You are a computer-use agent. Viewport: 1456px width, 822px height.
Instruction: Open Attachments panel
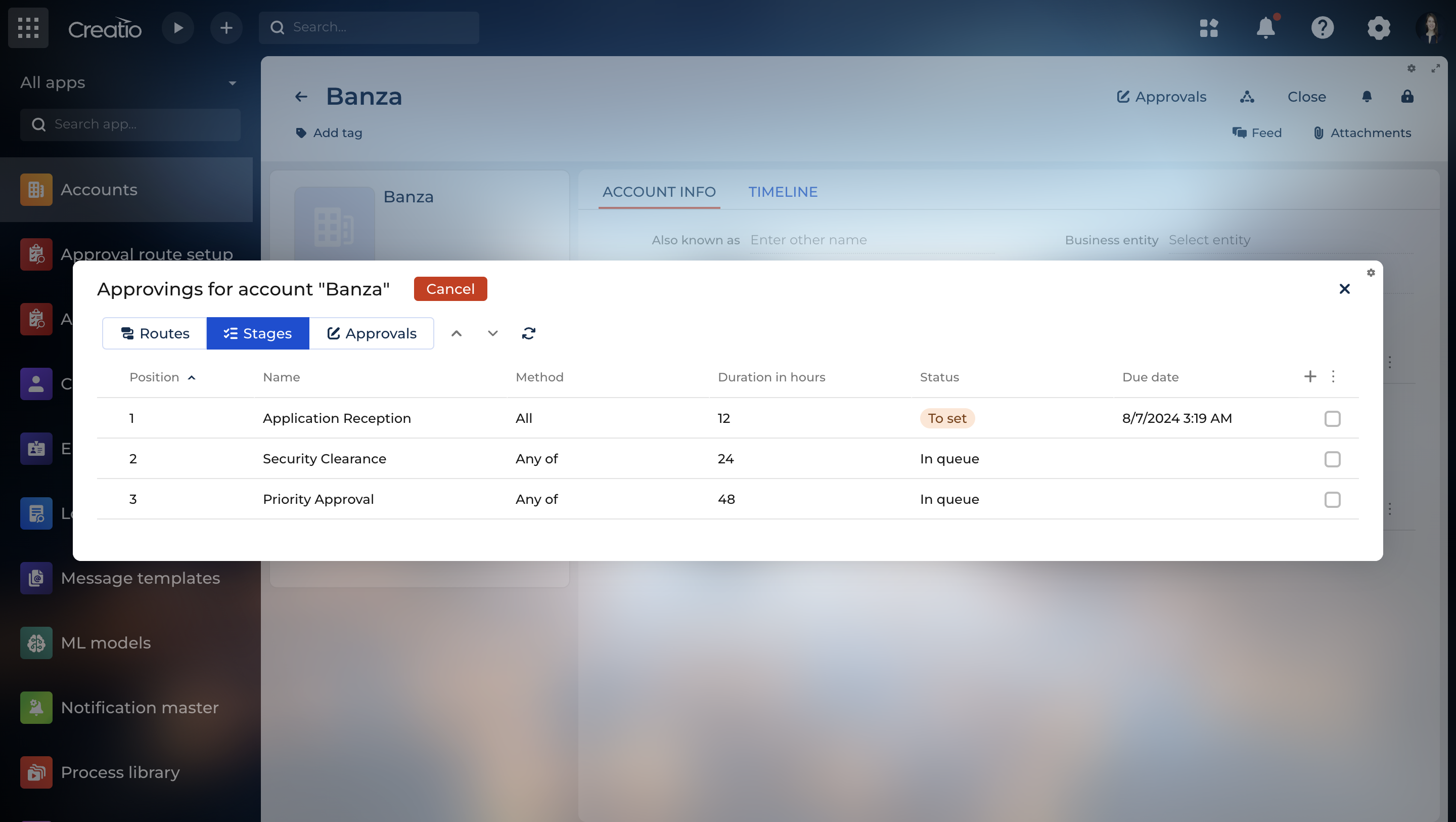click(1362, 133)
